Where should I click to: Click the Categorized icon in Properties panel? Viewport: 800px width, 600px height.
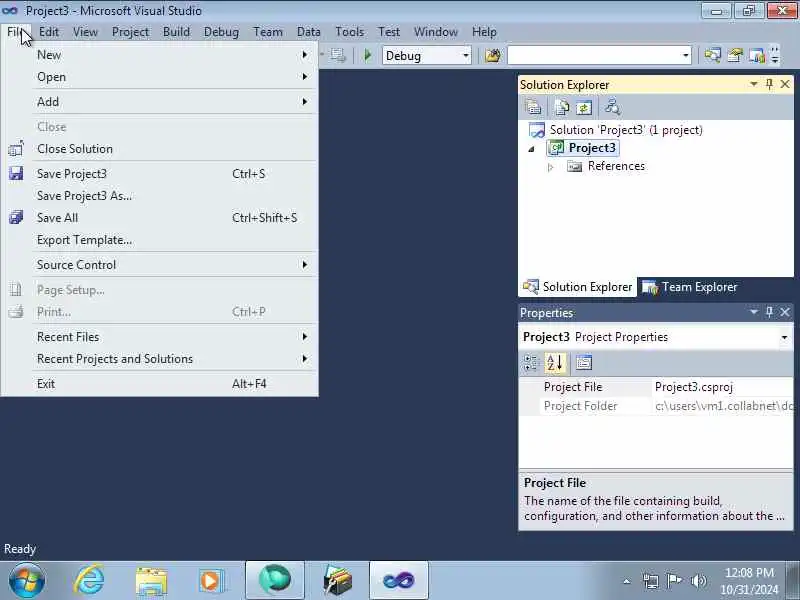(531, 363)
